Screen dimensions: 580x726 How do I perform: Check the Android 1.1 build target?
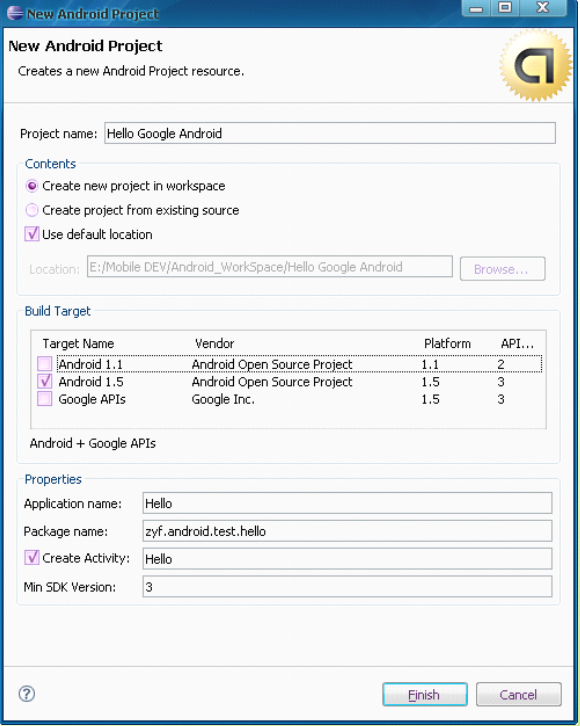(44, 364)
